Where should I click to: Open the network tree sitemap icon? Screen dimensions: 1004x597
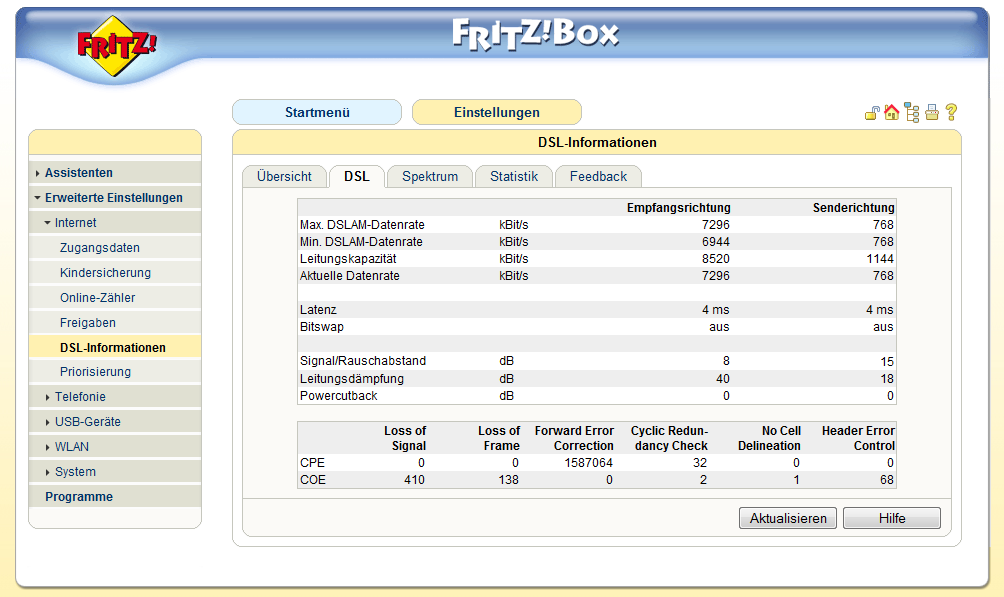[912, 113]
